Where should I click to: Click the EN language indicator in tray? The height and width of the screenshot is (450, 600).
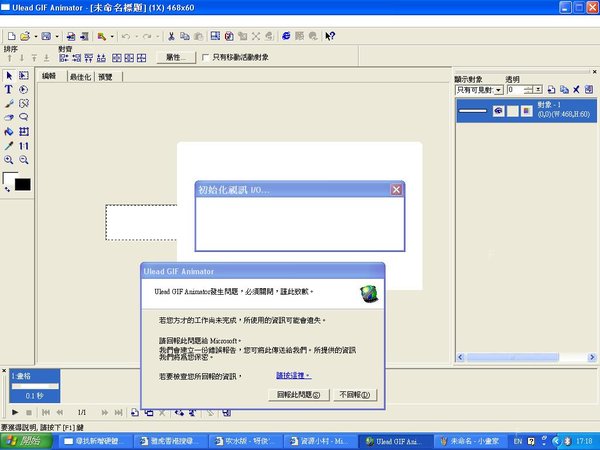click(x=518, y=441)
